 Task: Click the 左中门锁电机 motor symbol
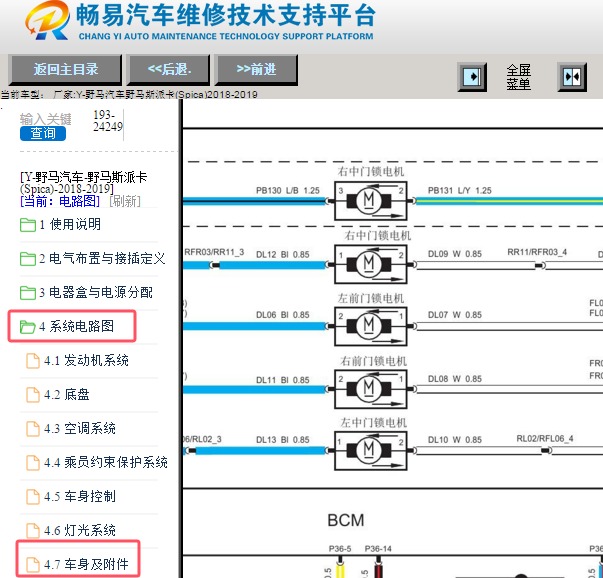pos(371,450)
